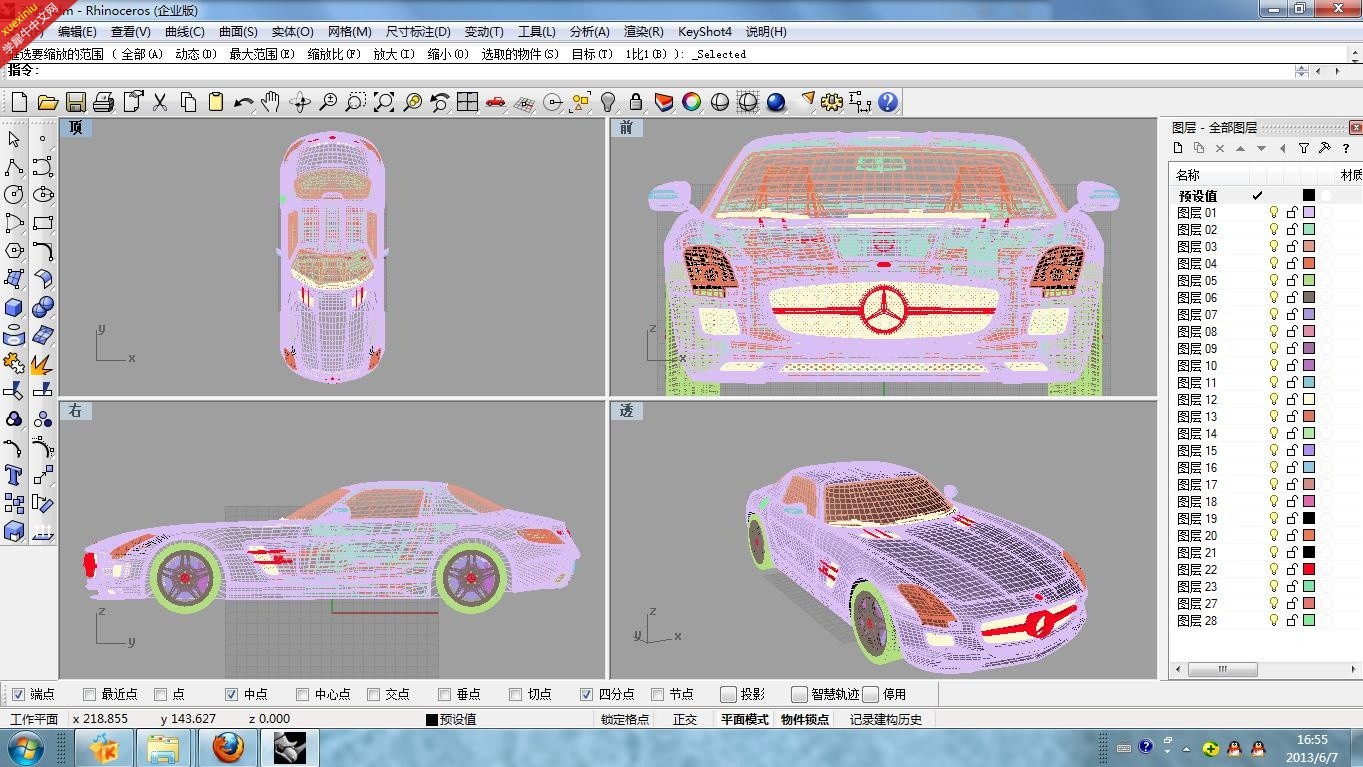Select the Polyline tool in sidebar
The height and width of the screenshot is (767, 1363).
tap(14, 167)
